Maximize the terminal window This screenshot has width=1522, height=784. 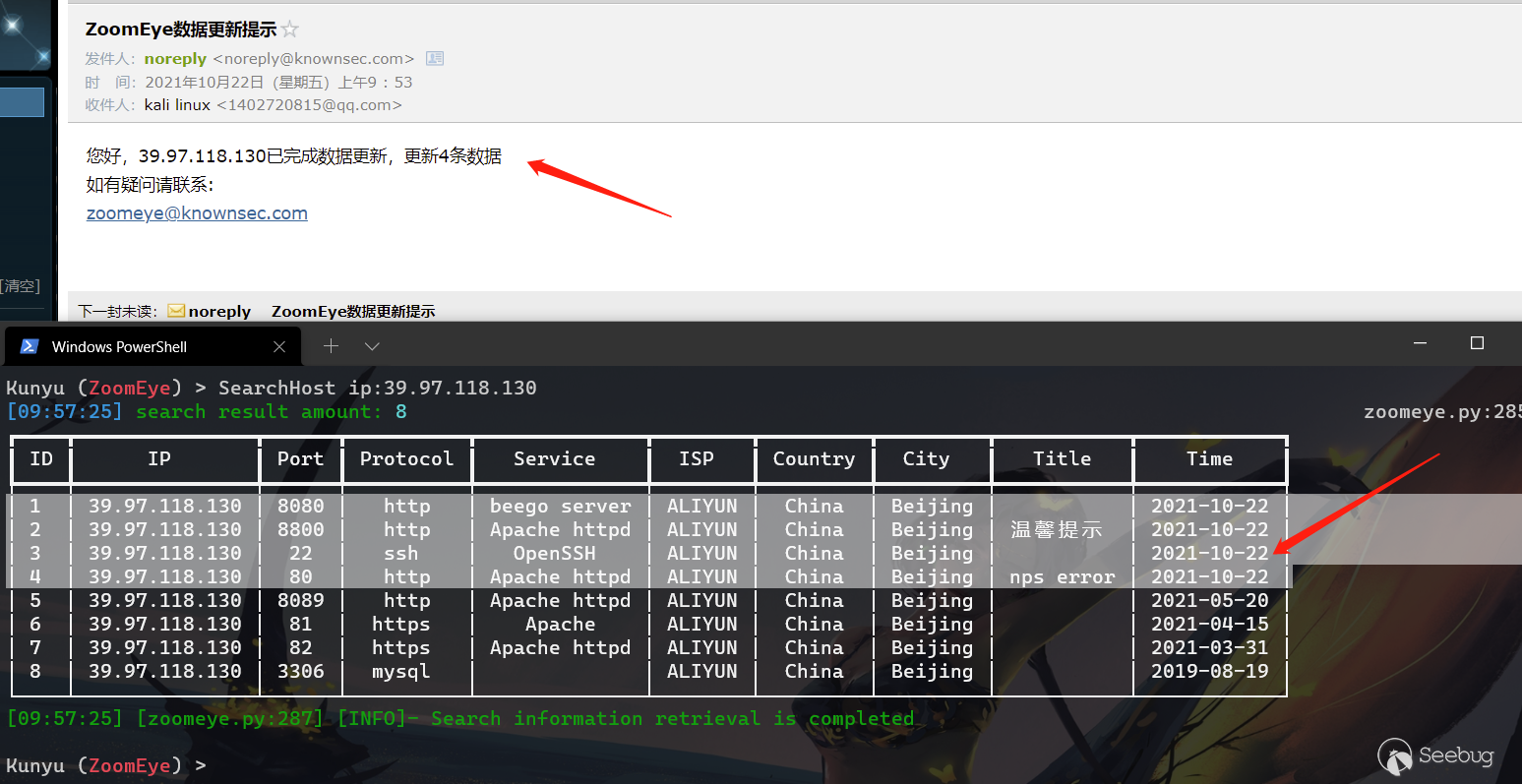coord(1477,343)
